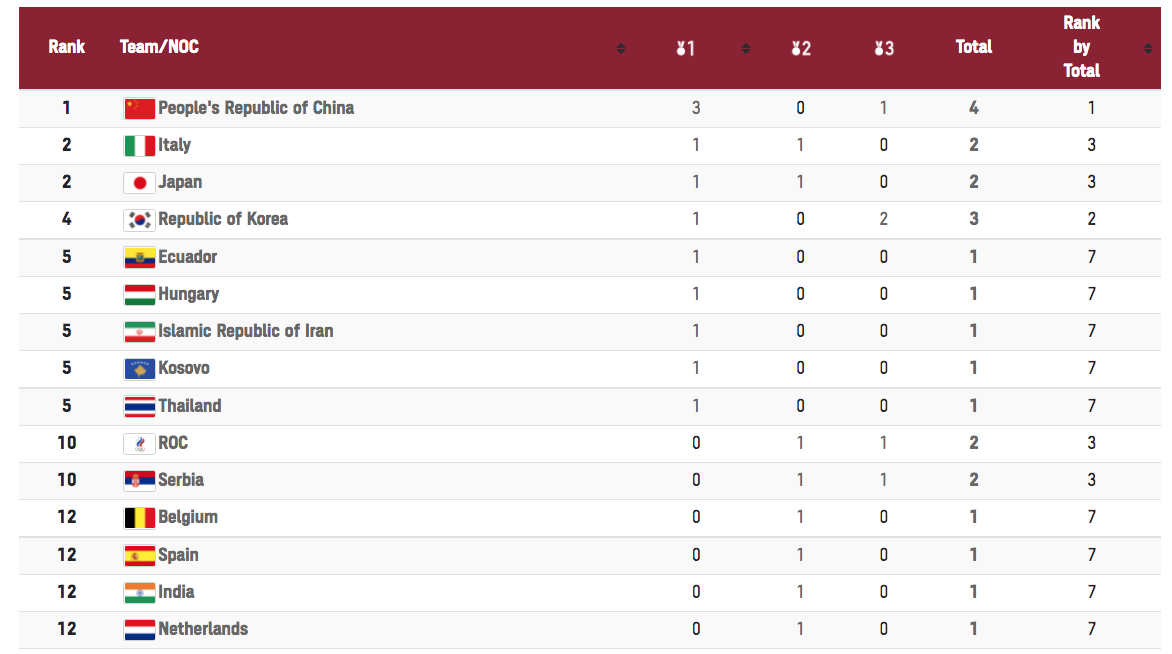Sort using the gold medal column arrows

click(x=746, y=48)
